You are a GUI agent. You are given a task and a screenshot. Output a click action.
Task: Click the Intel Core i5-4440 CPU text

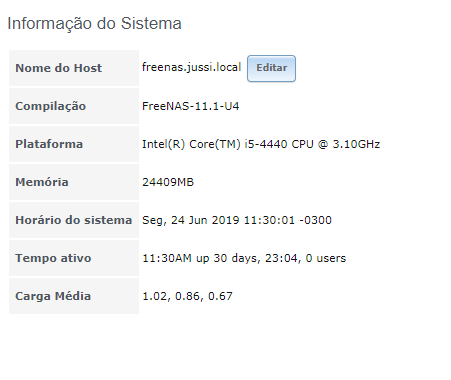[261, 144]
